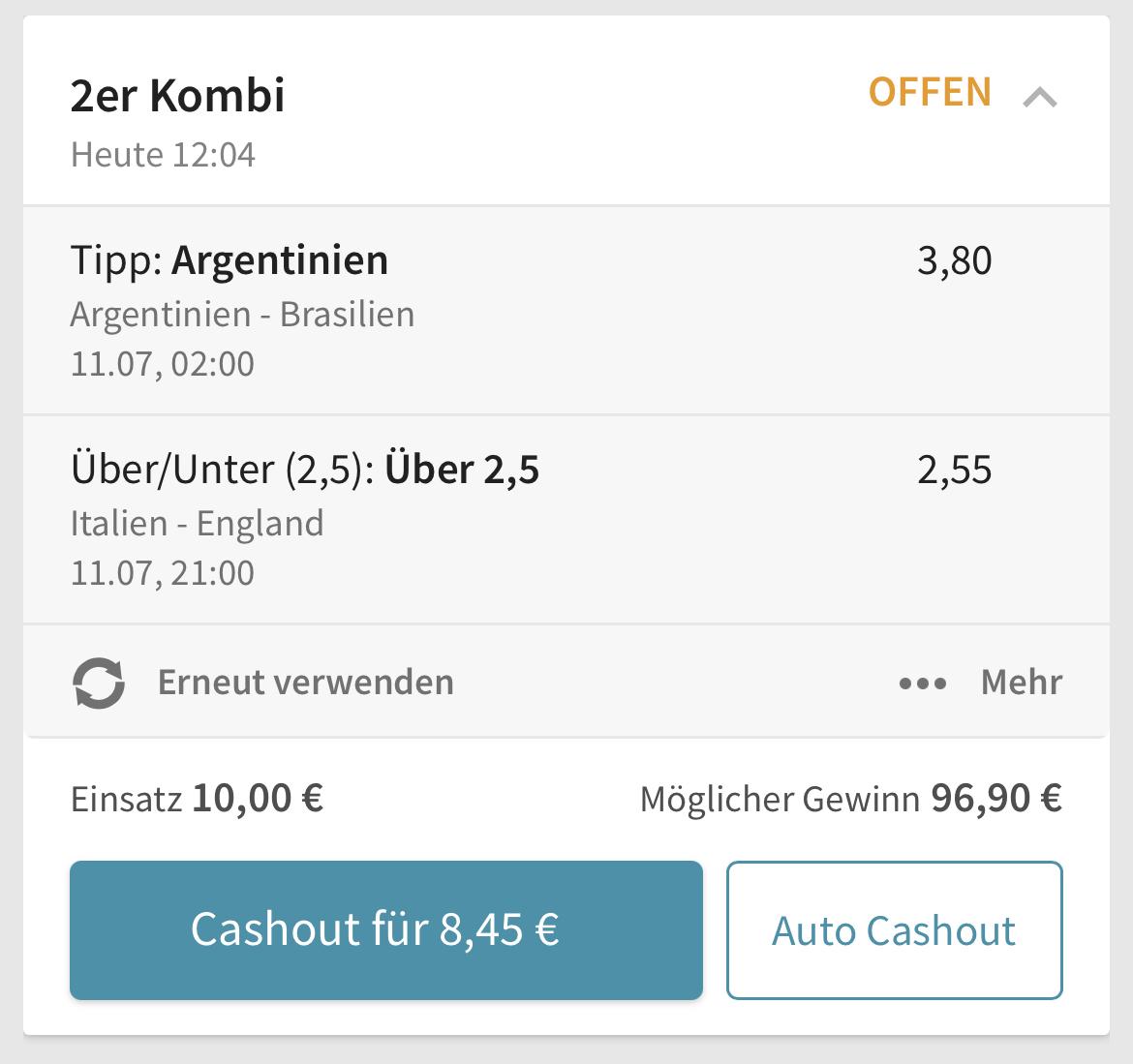Click Erneut verwenden text
Viewport: 1133px width, 1064px height.
(x=306, y=682)
